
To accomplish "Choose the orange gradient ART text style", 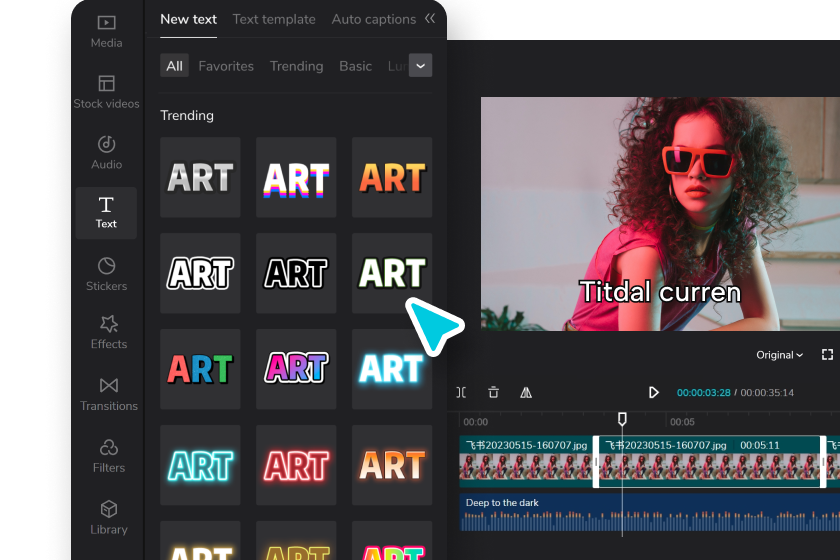I will tap(392, 177).
